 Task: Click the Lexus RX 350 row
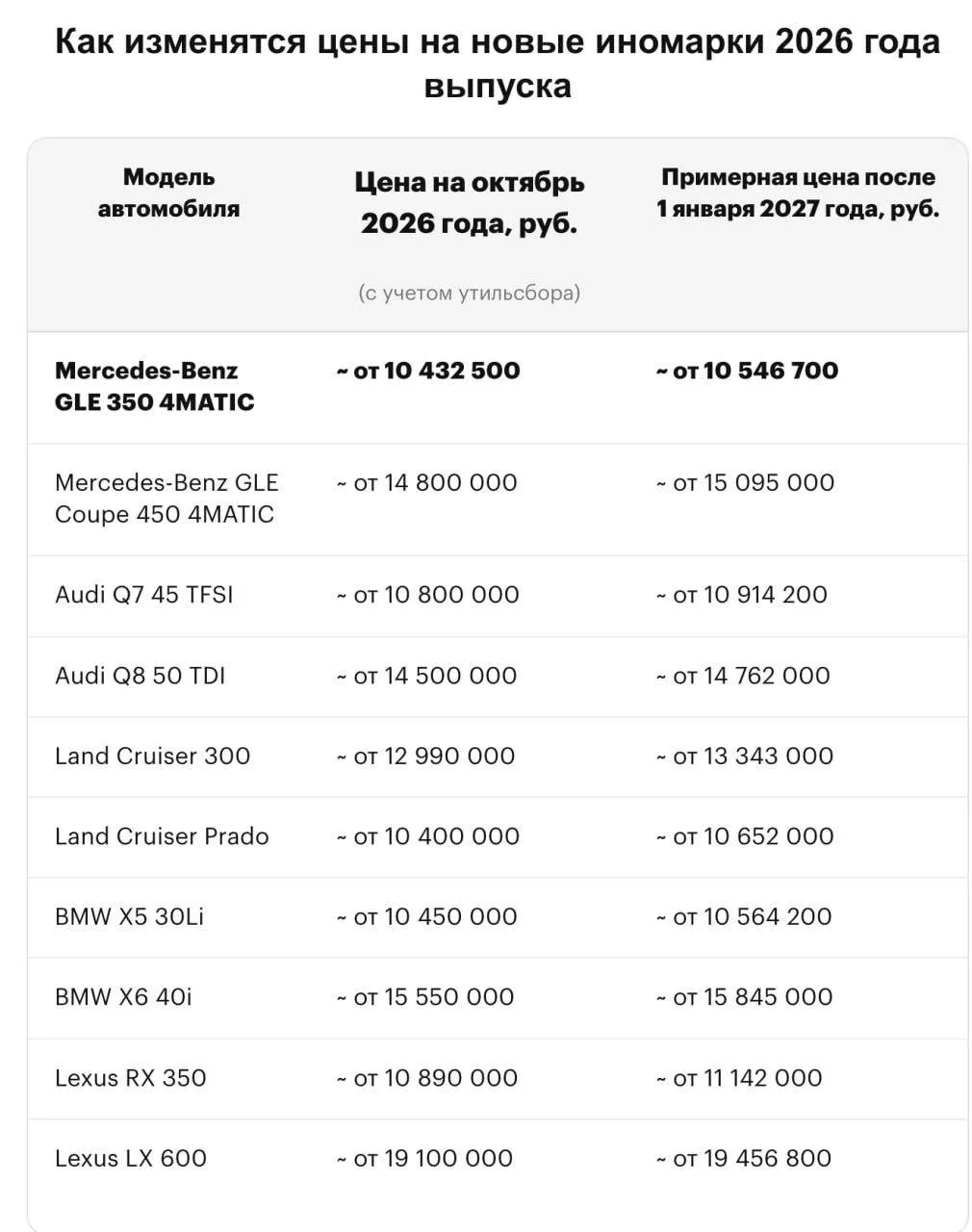coord(498,1079)
